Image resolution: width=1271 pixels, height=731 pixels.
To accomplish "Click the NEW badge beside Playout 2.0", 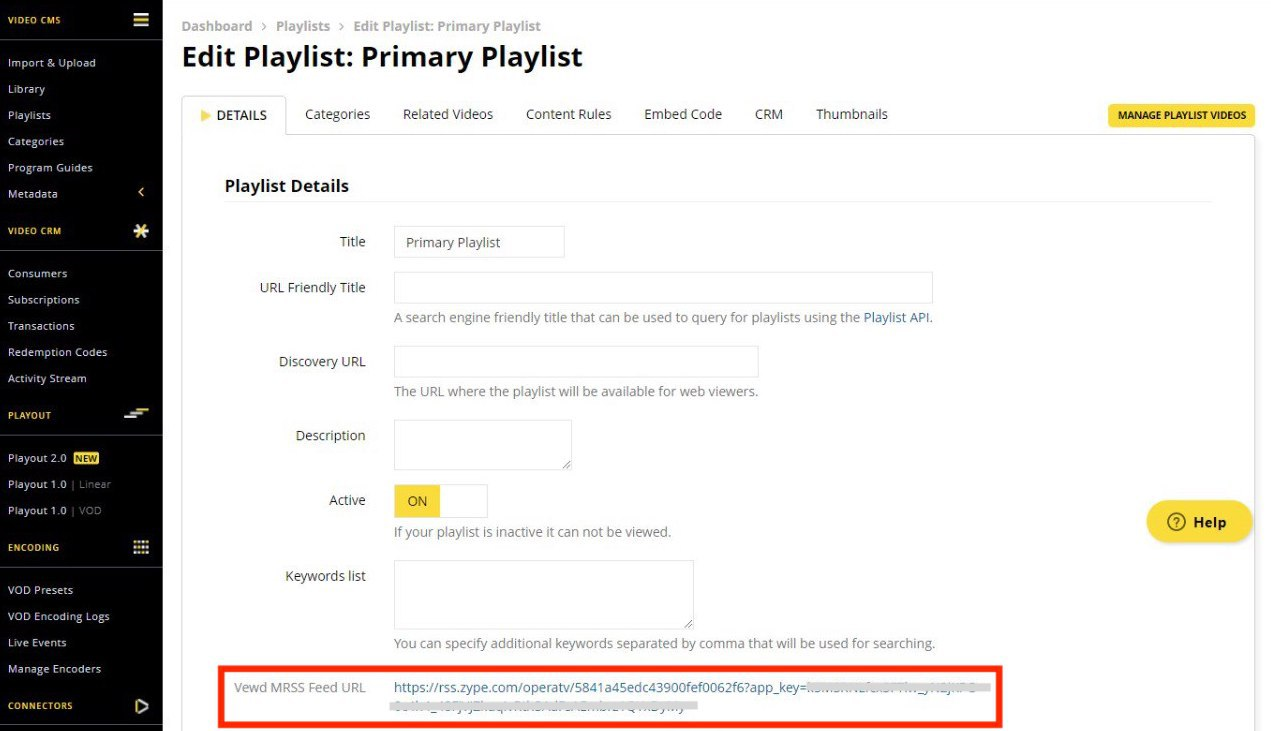I will pos(86,458).
